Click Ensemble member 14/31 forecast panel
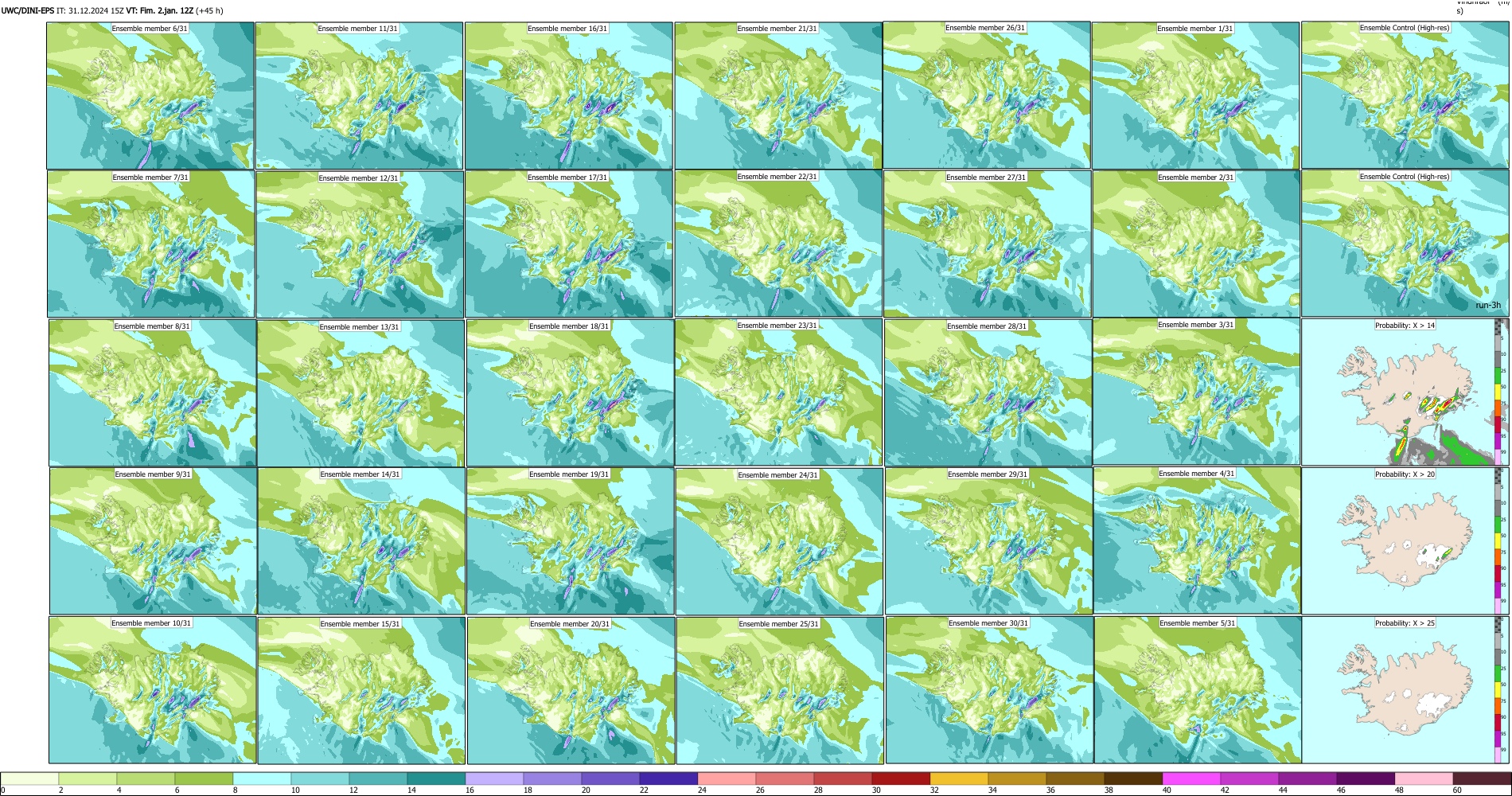 (361, 541)
